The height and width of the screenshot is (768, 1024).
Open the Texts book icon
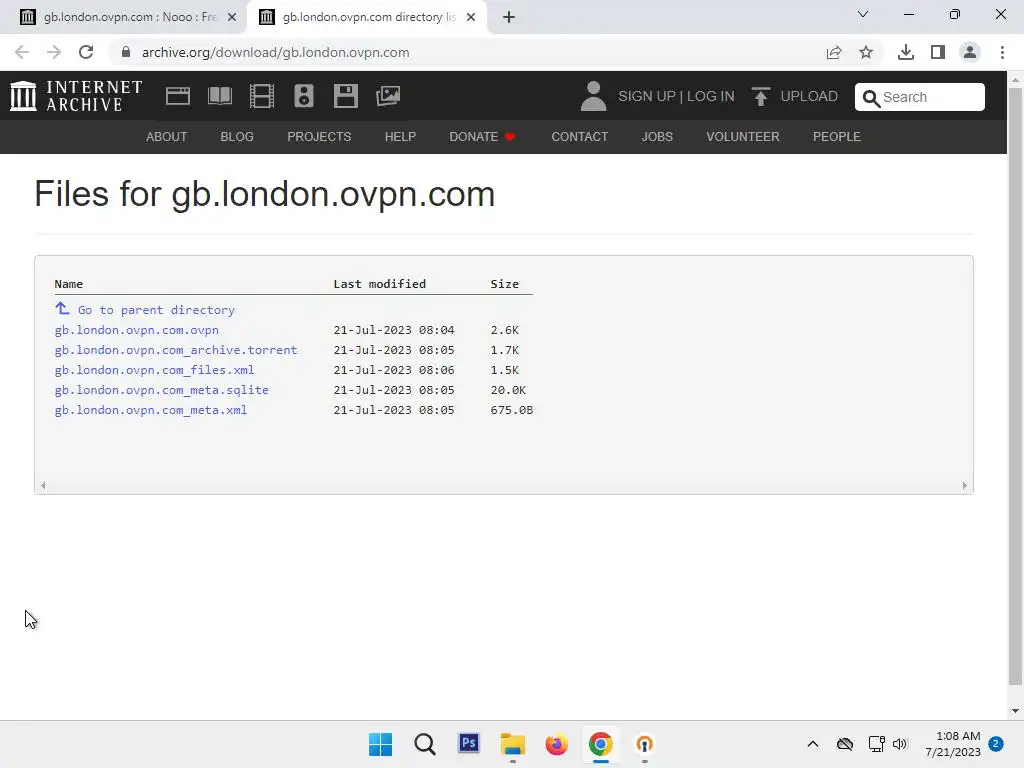220,96
